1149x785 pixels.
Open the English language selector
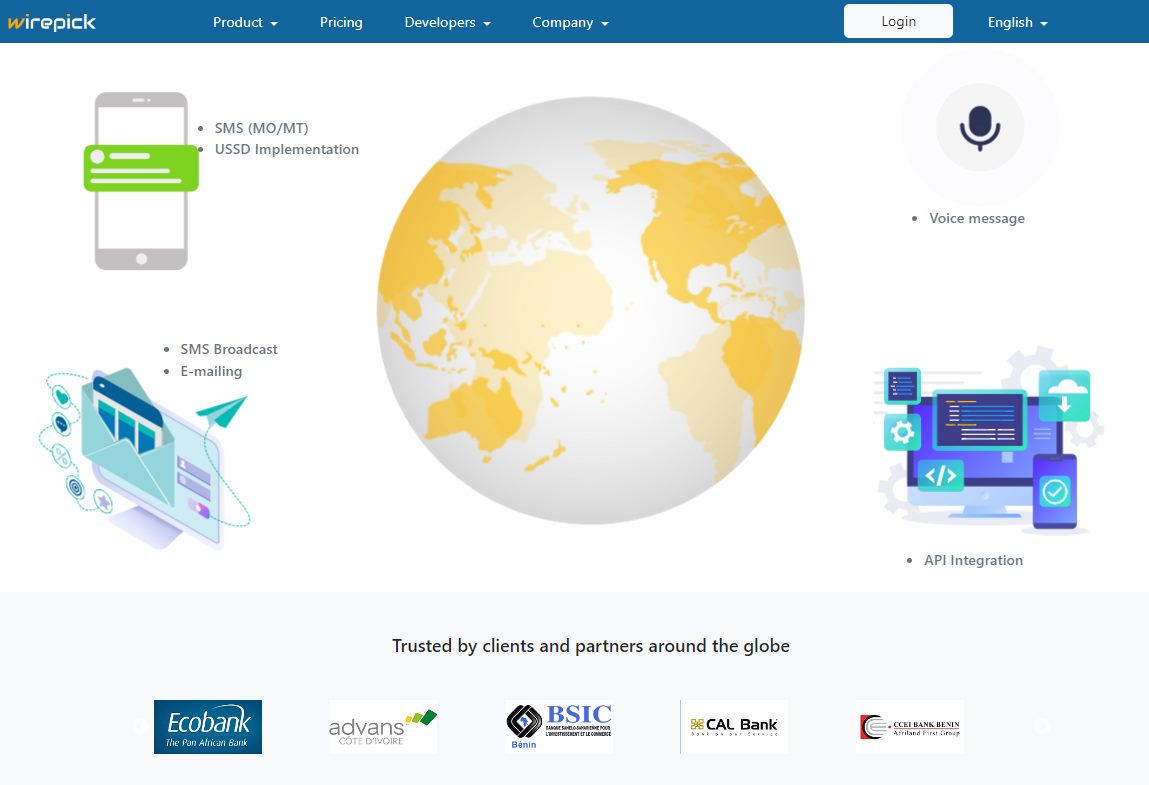(x=1018, y=22)
